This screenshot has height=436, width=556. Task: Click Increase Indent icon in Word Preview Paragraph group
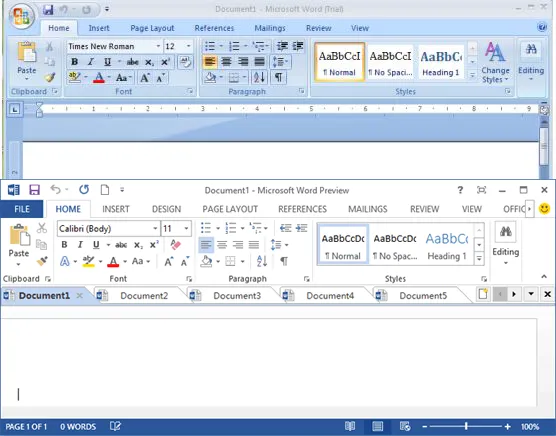click(x=302, y=228)
